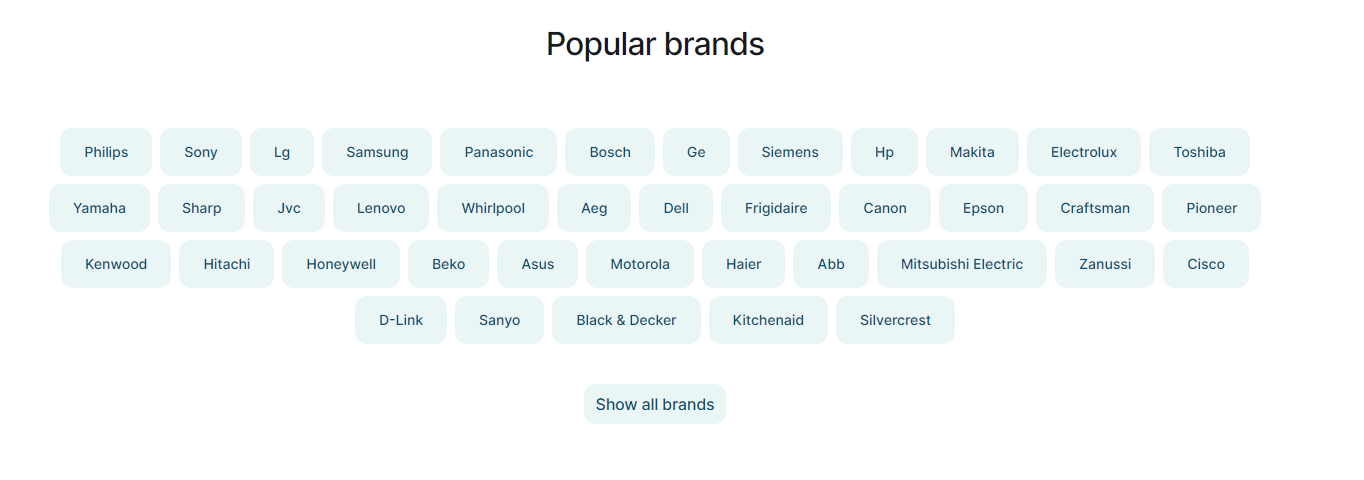Click the Yamaha brand button

click(x=99, y=208)
